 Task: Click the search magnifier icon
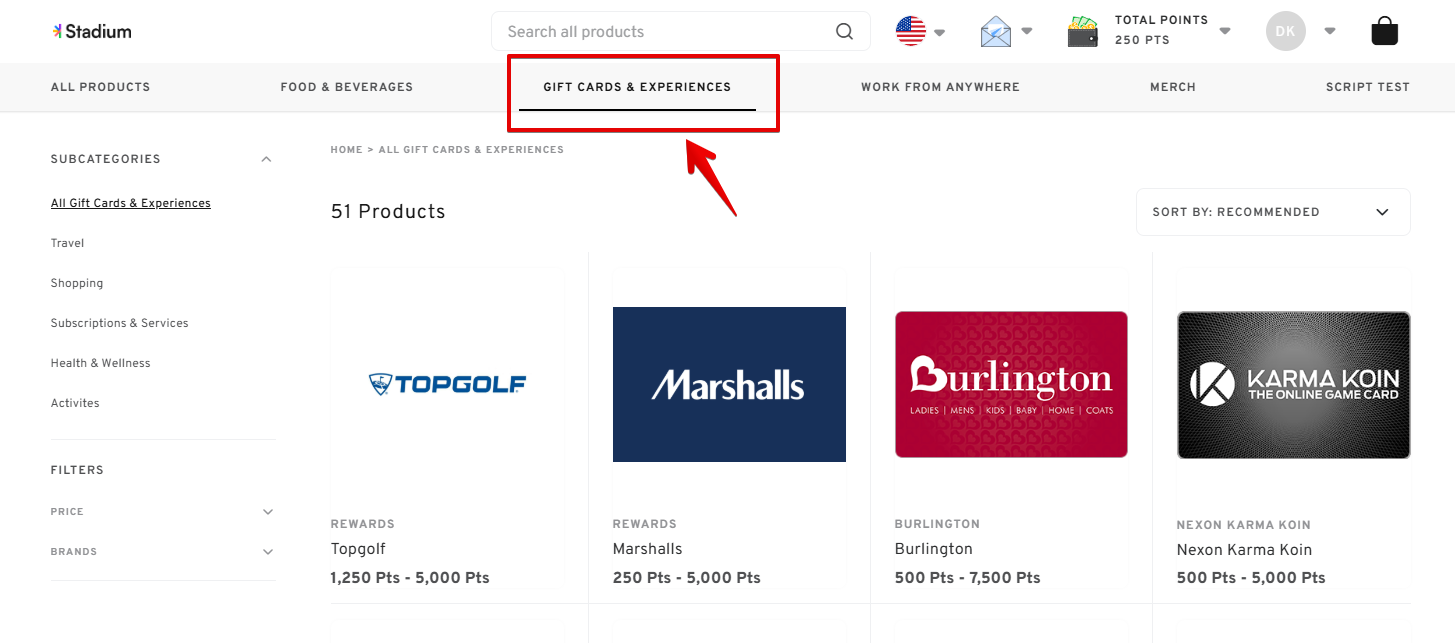845,31
